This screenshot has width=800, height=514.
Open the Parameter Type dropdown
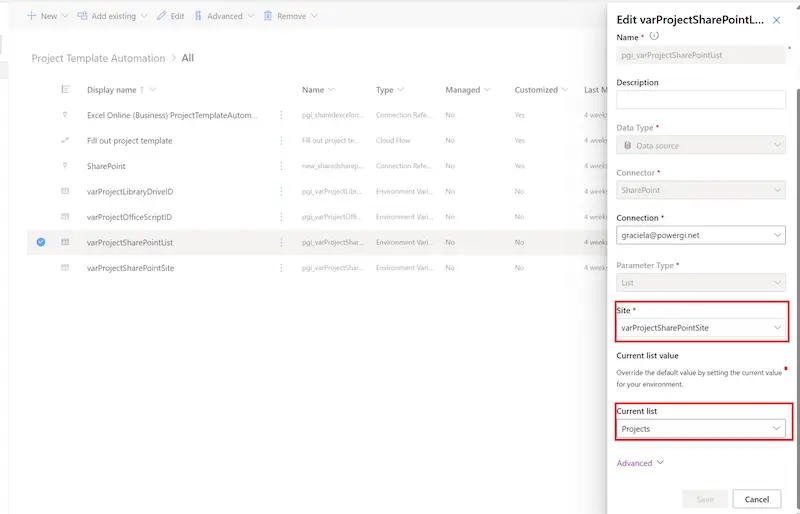click(701, 283)
